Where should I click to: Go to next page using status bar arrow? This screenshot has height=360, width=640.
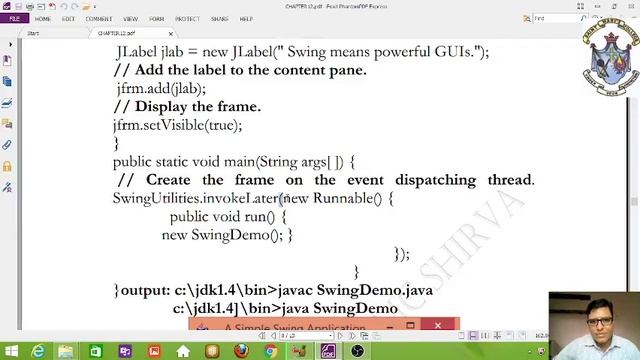(x=340, y=336)
